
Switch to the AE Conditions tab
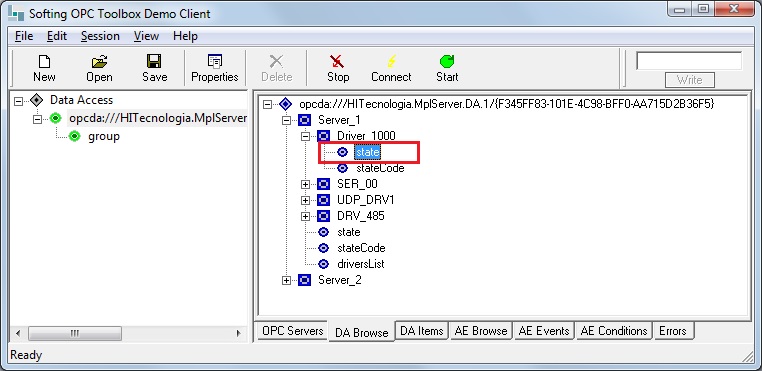pyautogui.click(x=614, y=331)
